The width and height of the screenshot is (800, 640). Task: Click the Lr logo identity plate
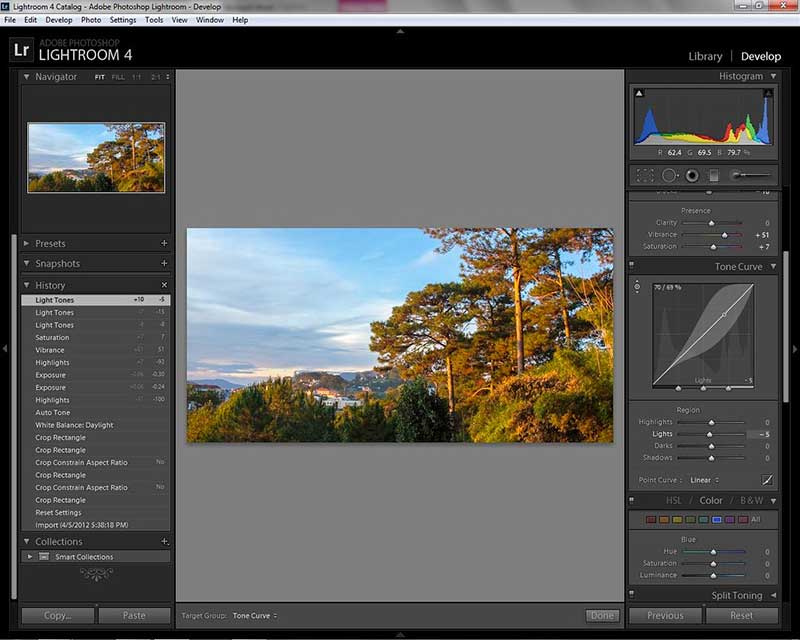21,50
